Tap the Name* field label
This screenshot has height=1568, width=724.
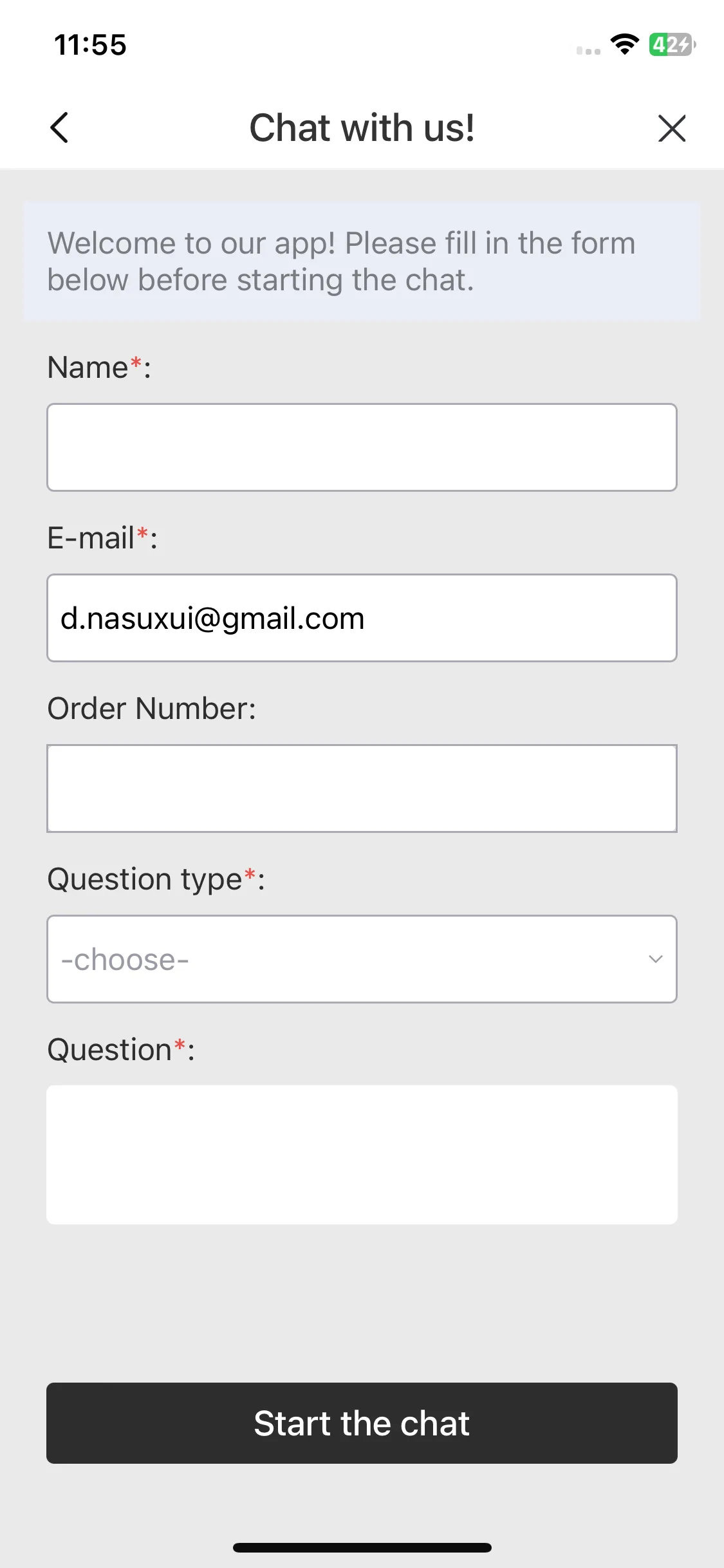[99, 368]
